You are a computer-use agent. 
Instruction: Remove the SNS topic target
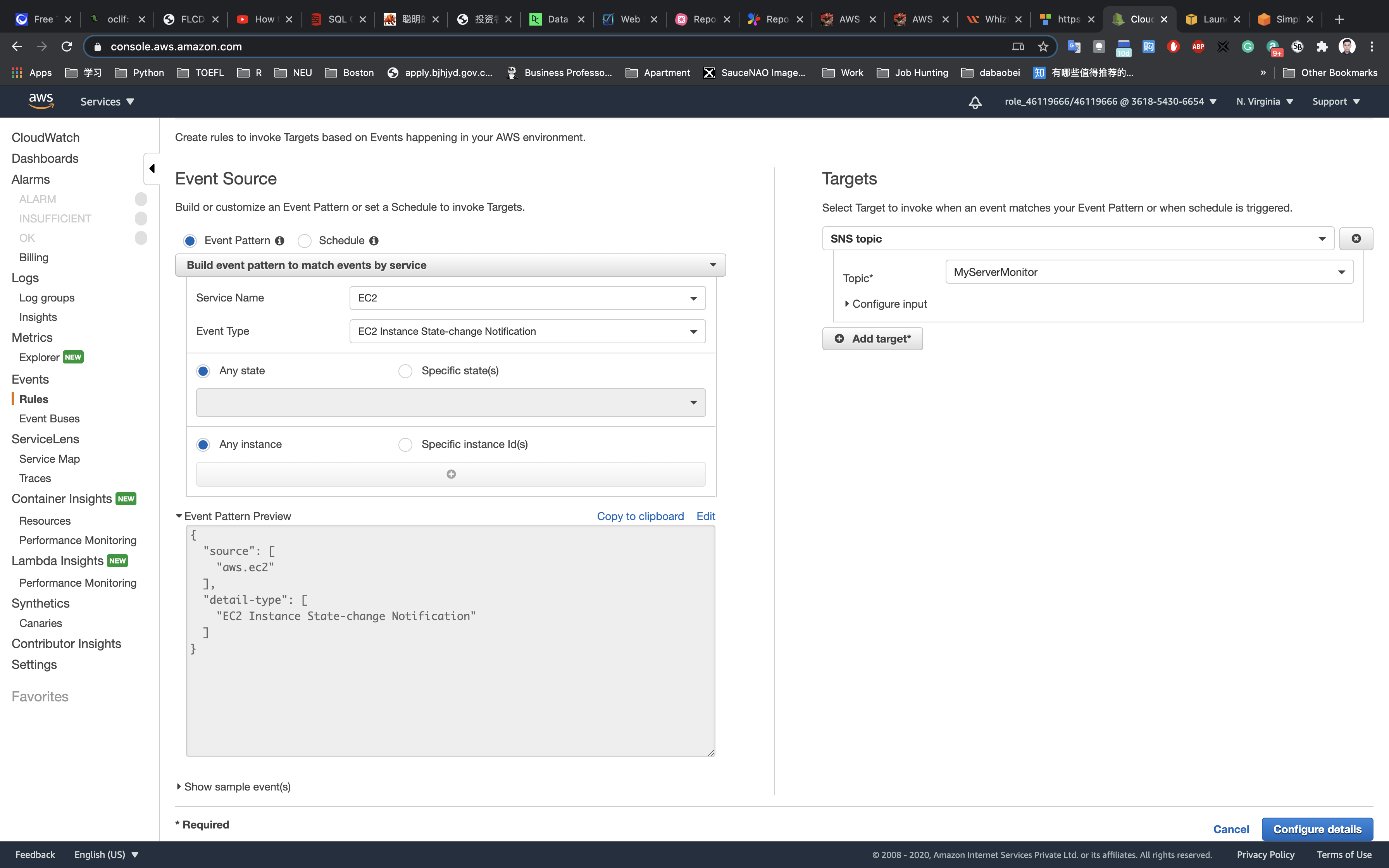1356,239
